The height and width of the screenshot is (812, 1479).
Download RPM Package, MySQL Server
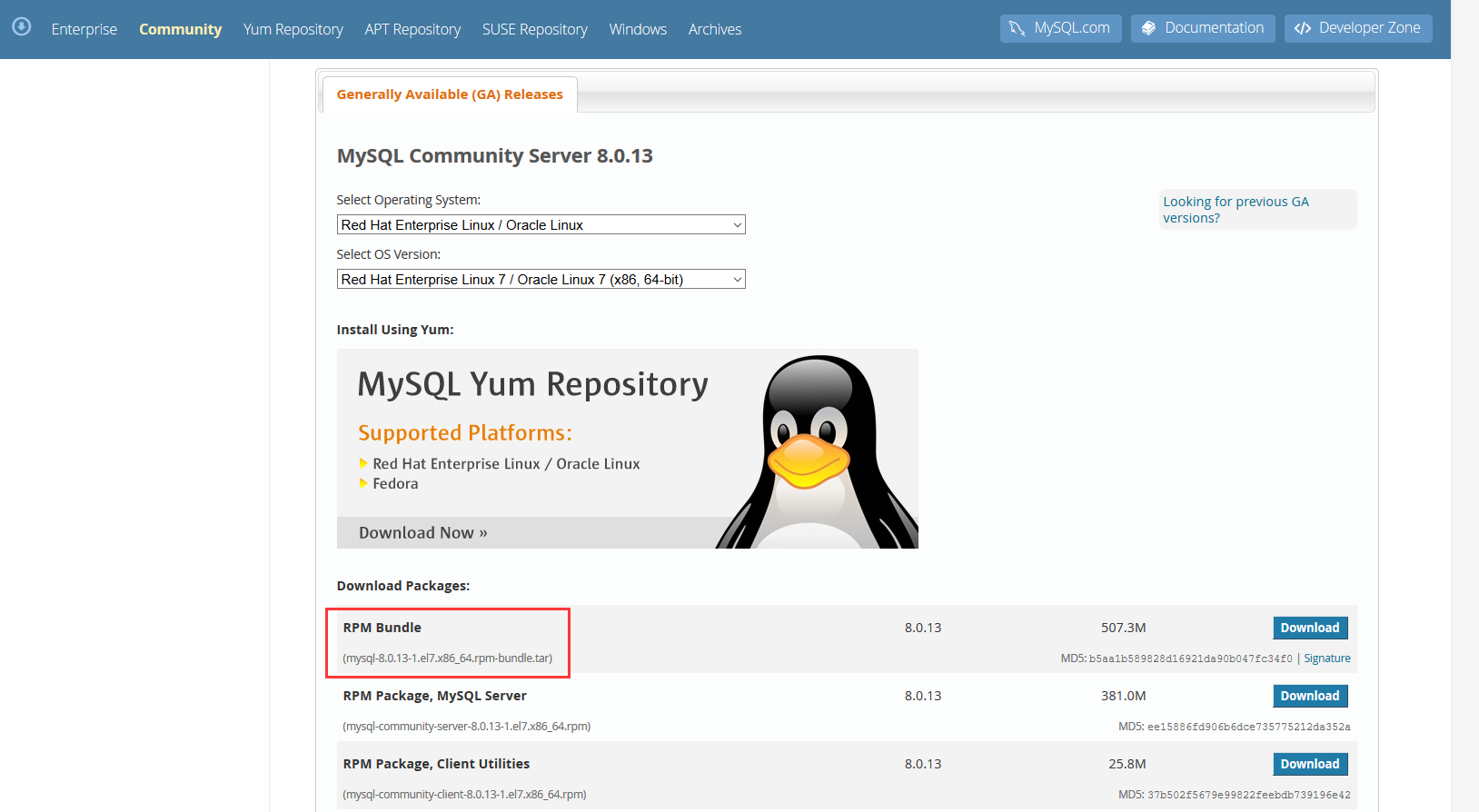coord(1310,696)
